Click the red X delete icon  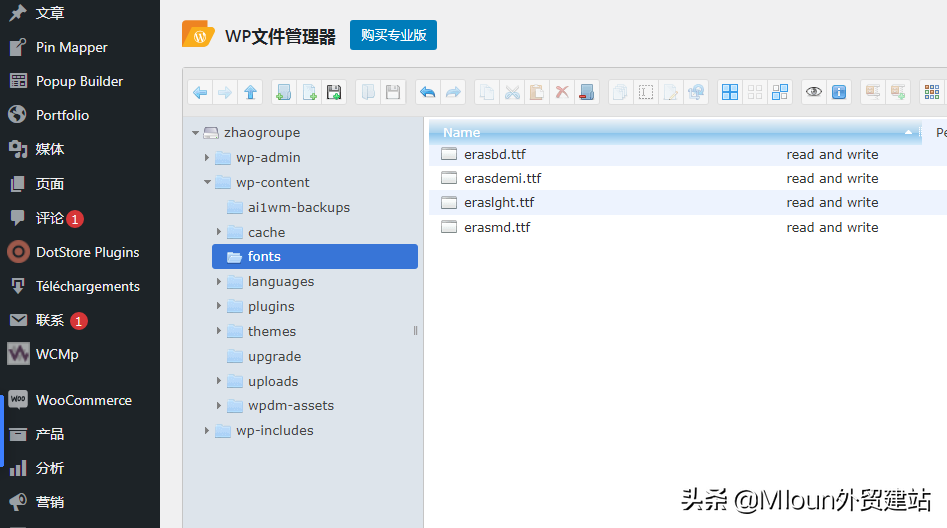(x=562, y=92)
